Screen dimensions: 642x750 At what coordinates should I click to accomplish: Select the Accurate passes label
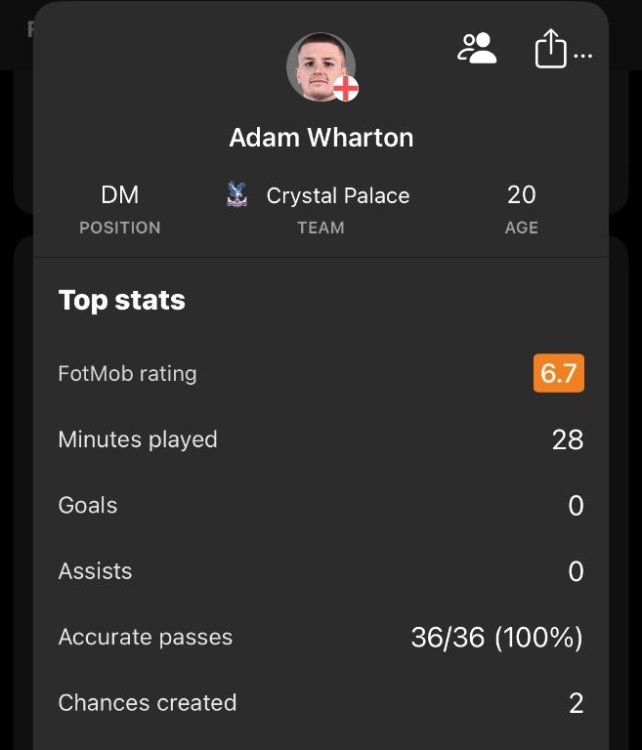pos(145,637)
